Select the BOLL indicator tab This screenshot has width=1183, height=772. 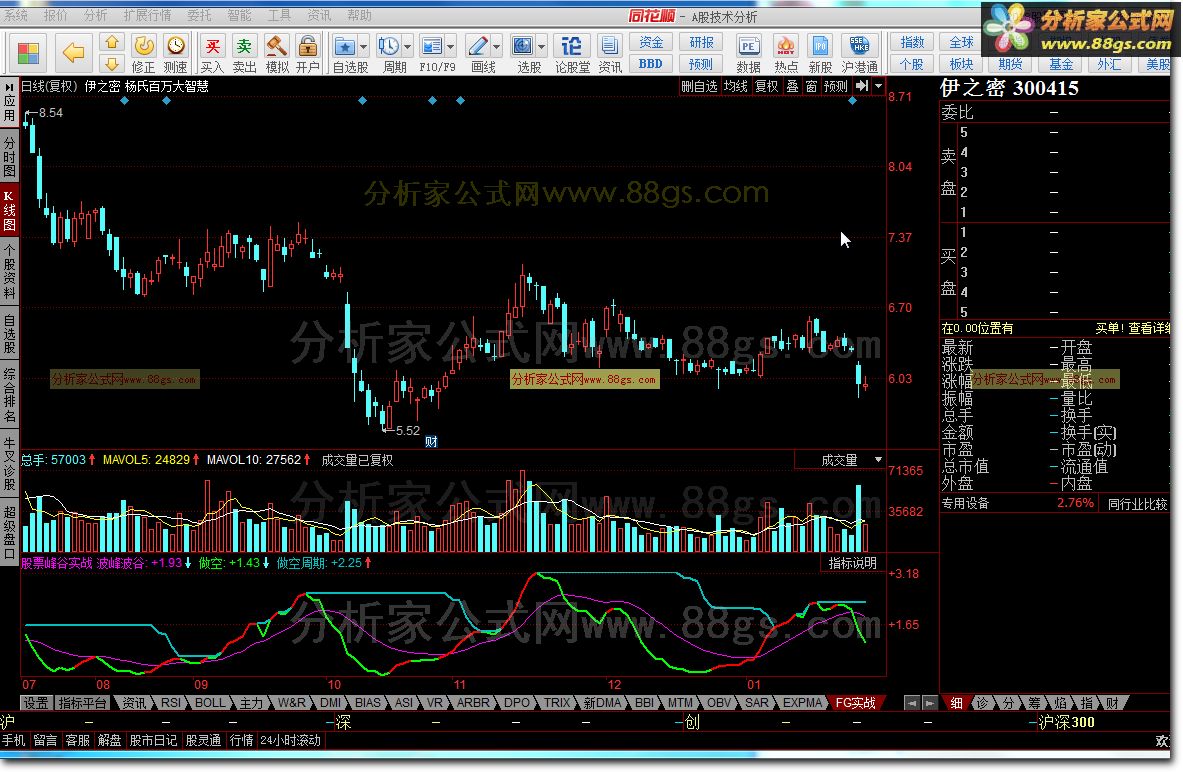[x=210, y=703]
